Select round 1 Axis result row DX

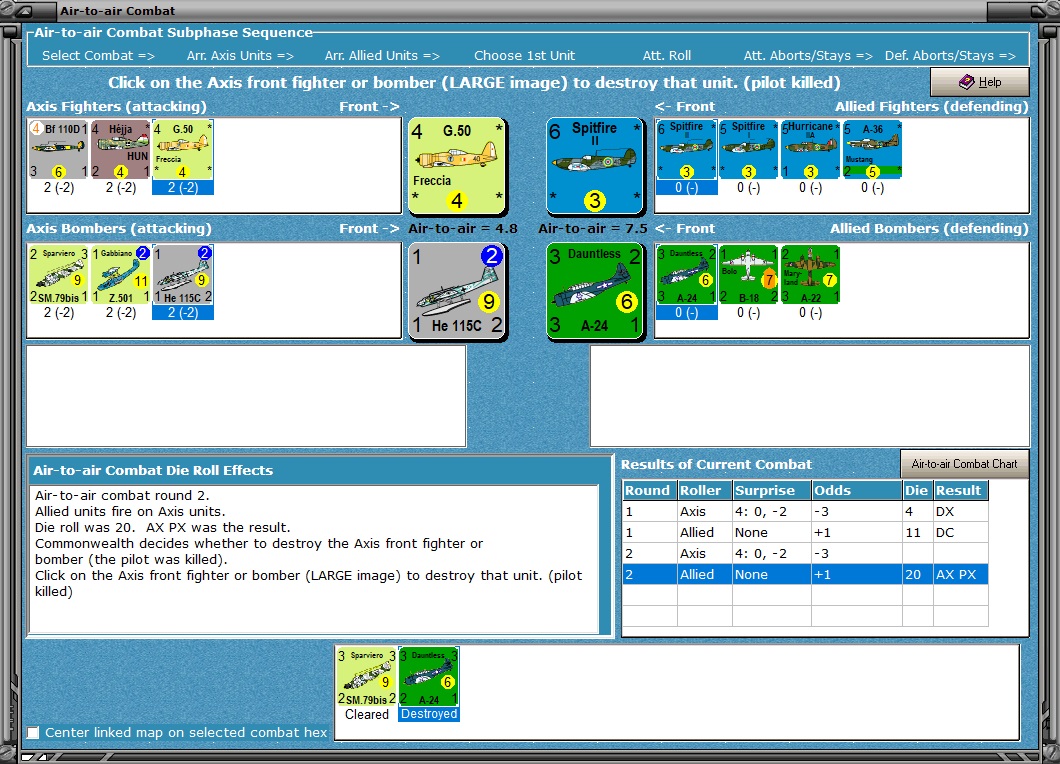(805, 511)
